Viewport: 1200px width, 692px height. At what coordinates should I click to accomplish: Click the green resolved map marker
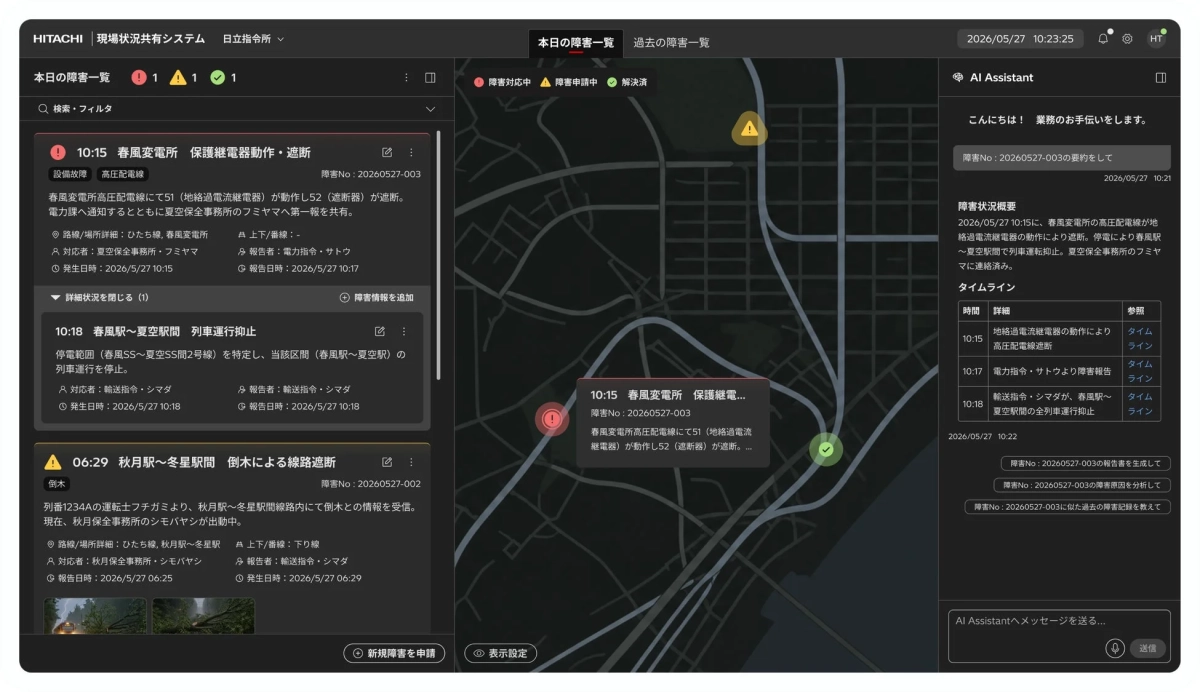click(826, 449)
